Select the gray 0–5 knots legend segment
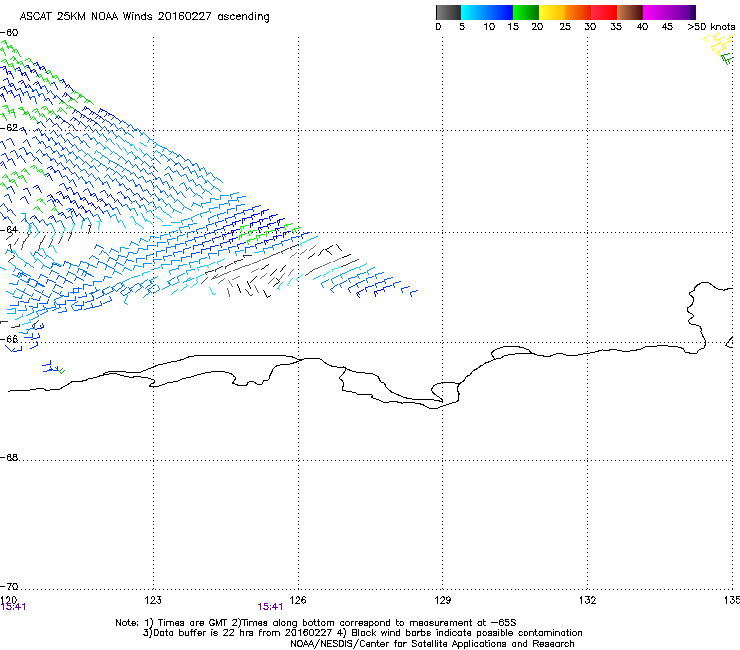 (448, 12)
